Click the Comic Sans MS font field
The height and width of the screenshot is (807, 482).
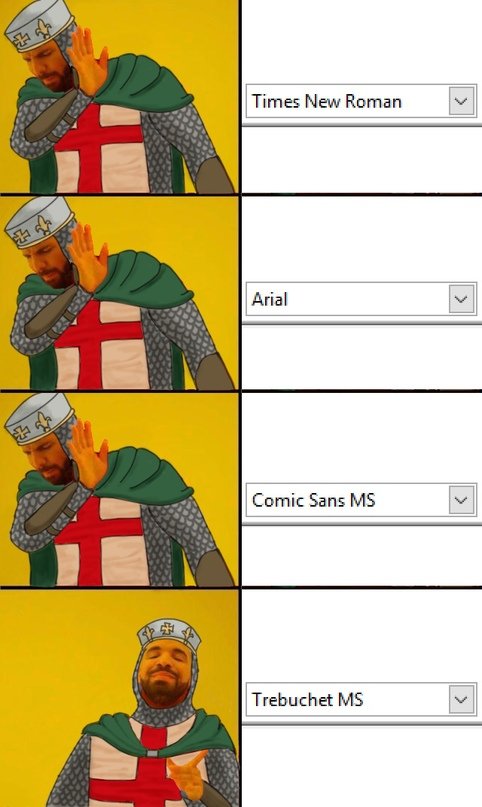(x=348, y=500)
